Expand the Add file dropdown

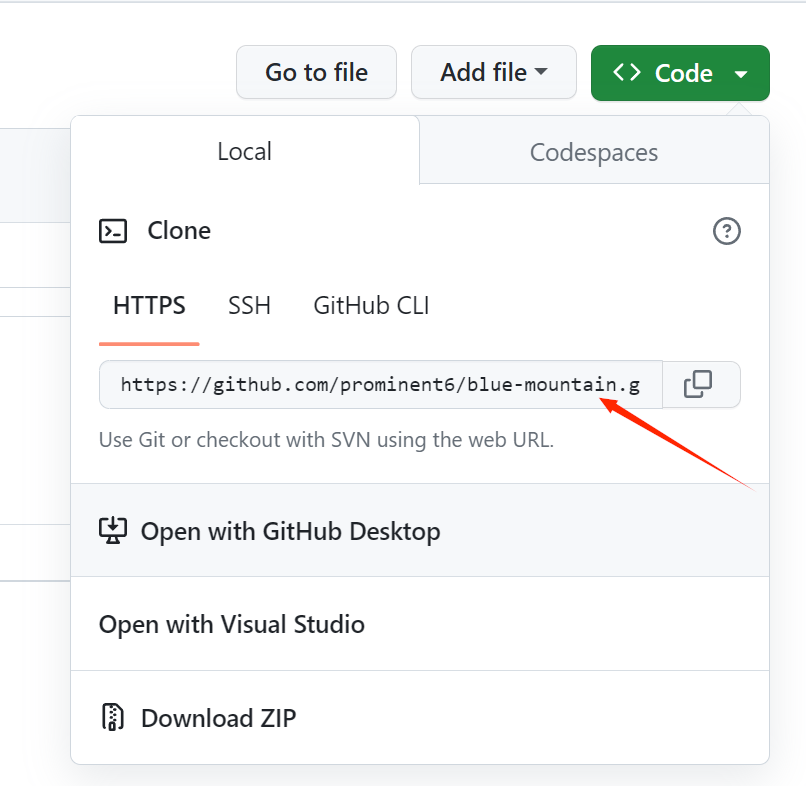click(541, 73)
